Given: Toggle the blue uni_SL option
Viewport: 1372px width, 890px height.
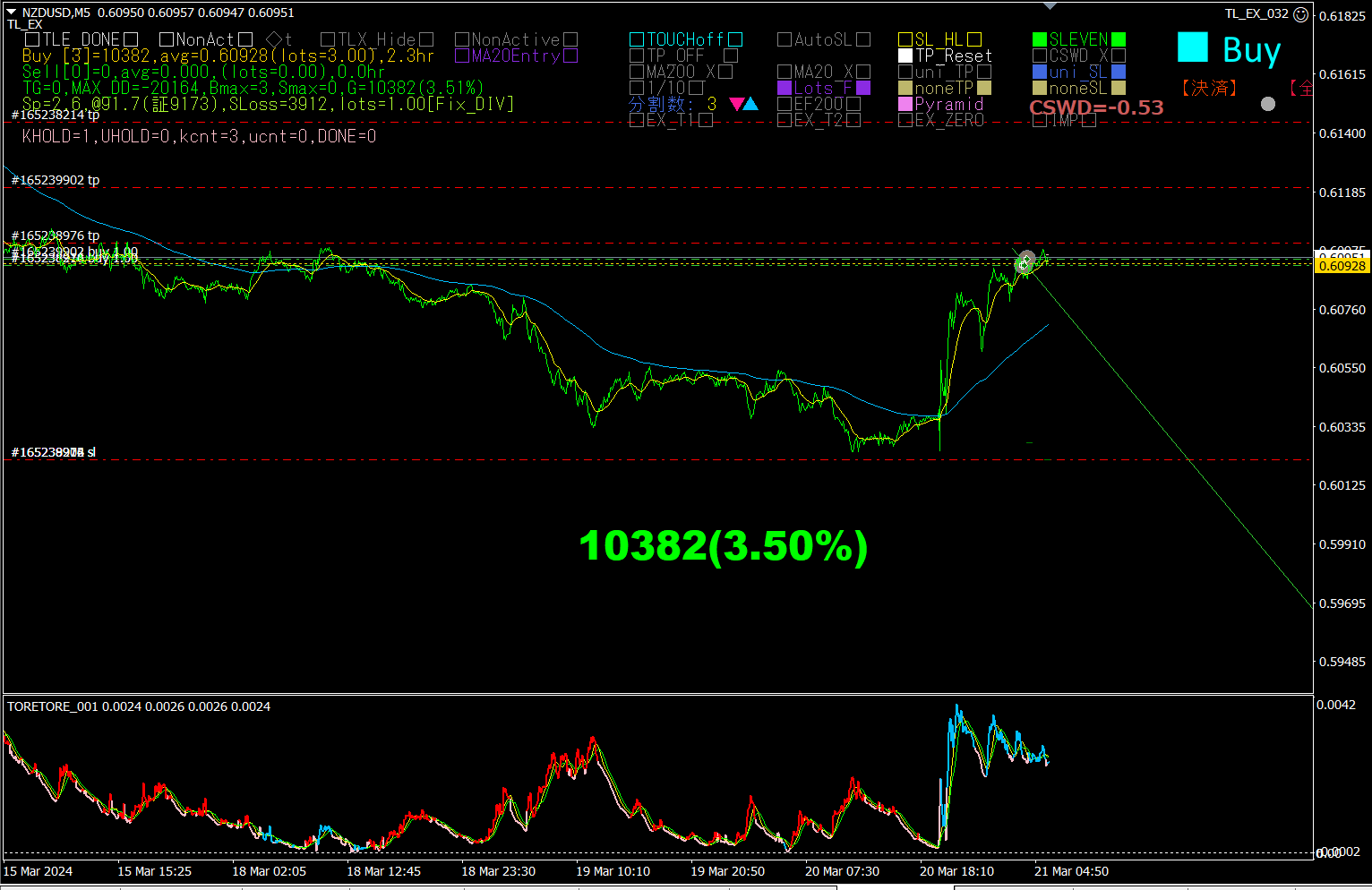Looking at the screenshot, I should (x=1079, y=72).
